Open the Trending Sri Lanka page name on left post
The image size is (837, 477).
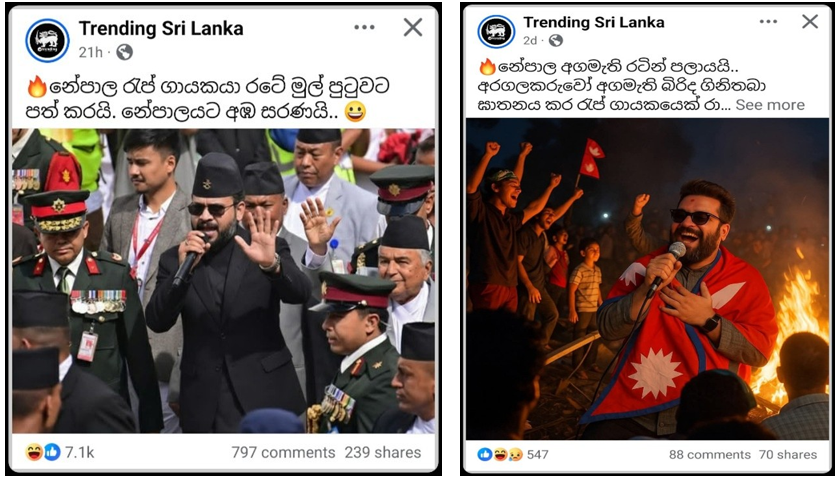click(x=161, y=28)
